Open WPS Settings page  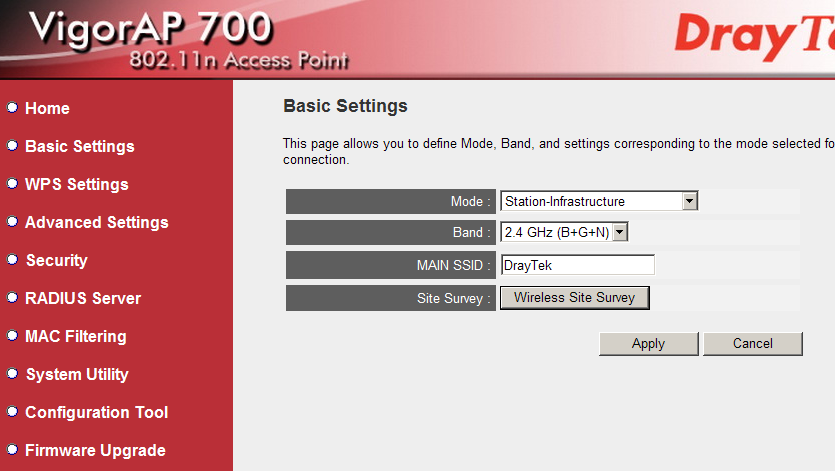click(x=76, y=184)
